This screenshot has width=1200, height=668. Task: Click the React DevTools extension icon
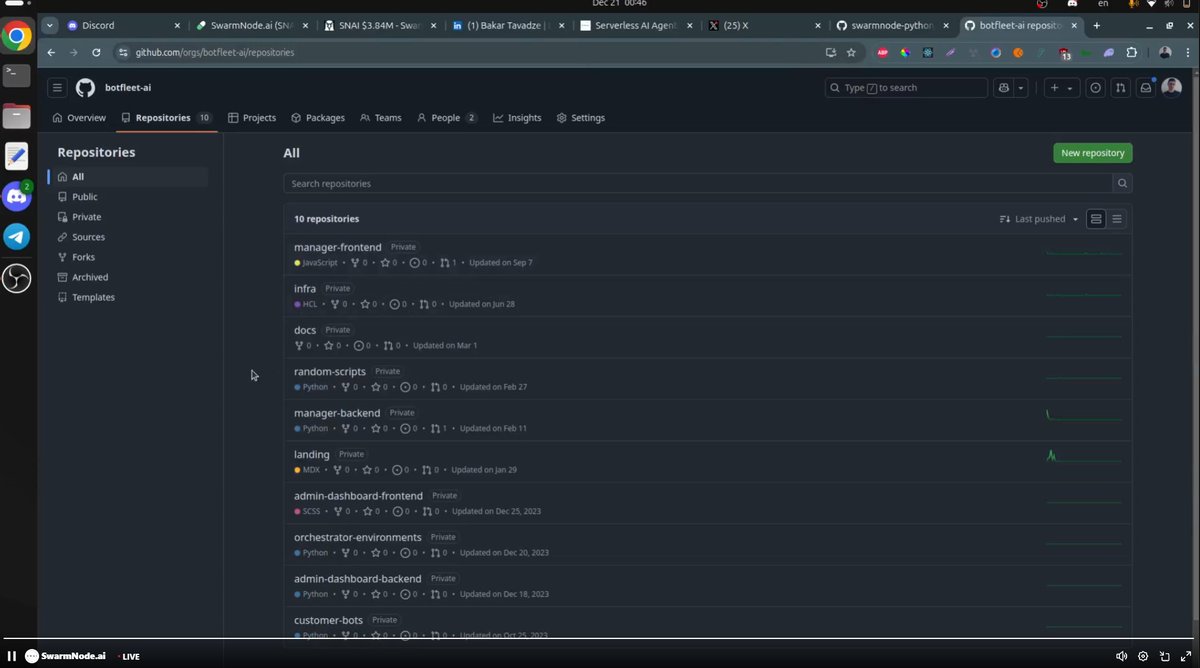pos(928,52)
